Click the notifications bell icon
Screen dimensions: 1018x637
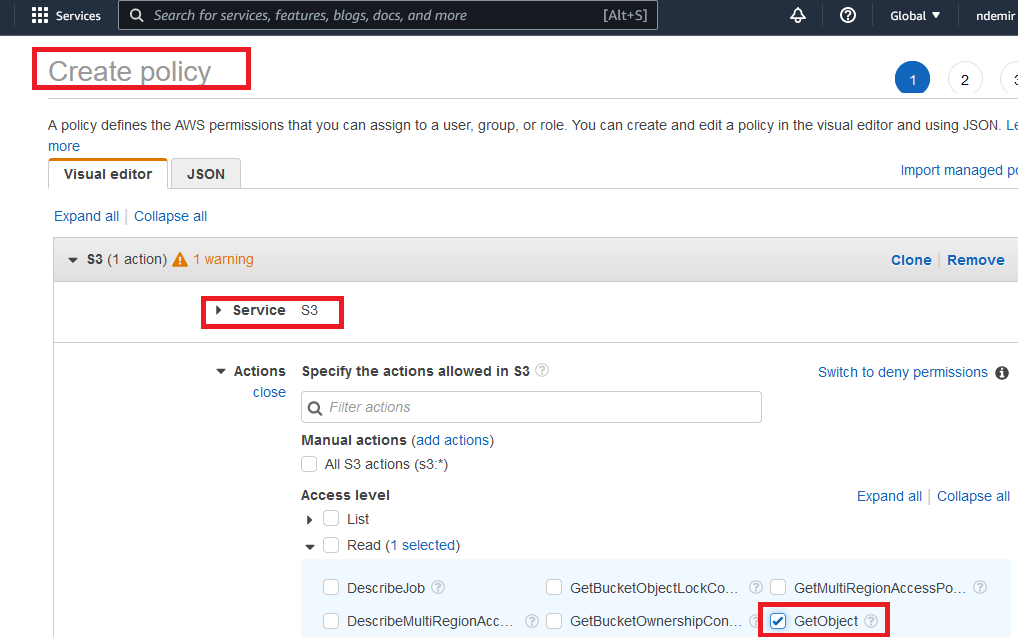798,16
